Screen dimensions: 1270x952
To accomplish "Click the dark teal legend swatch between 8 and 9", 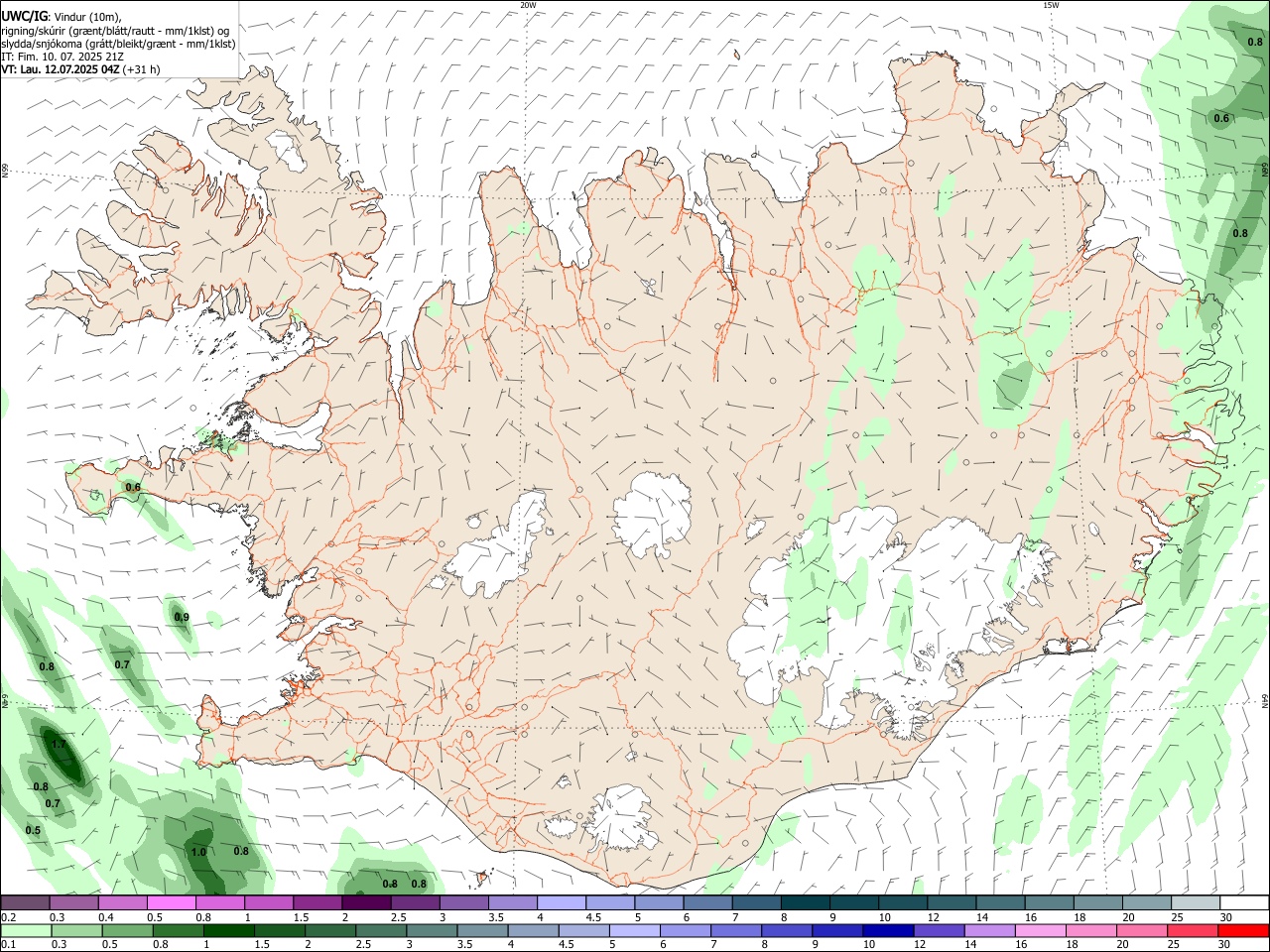I will pyautogui.click(x=804, y=902).
